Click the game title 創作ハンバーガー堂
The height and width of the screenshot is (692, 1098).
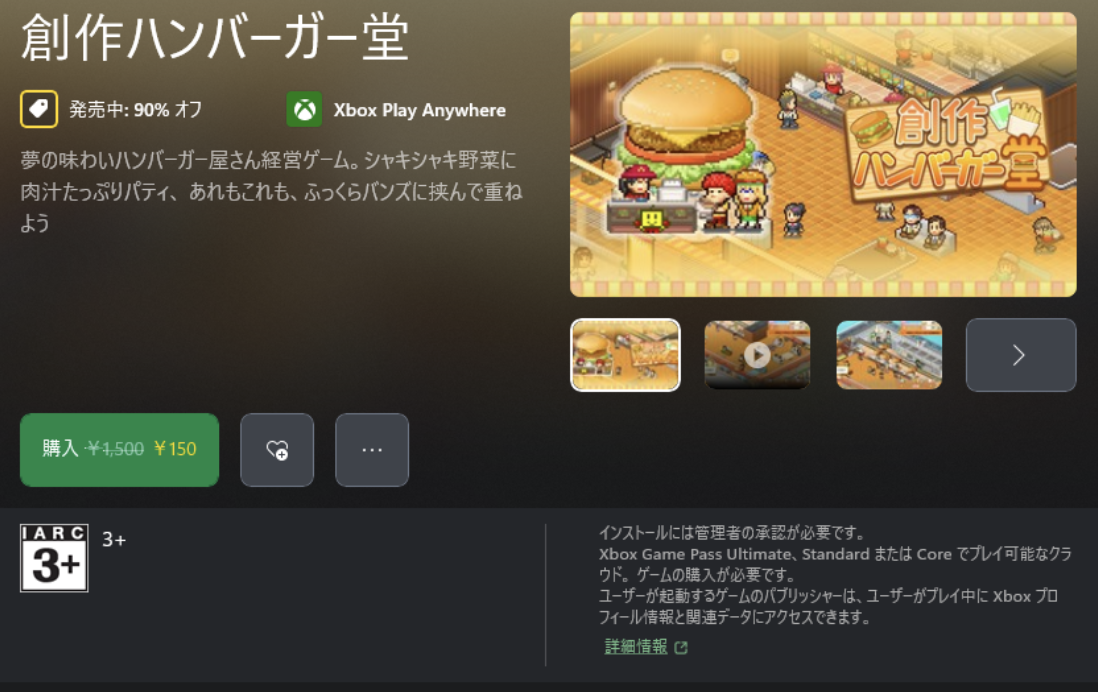[x=215, y=38]
